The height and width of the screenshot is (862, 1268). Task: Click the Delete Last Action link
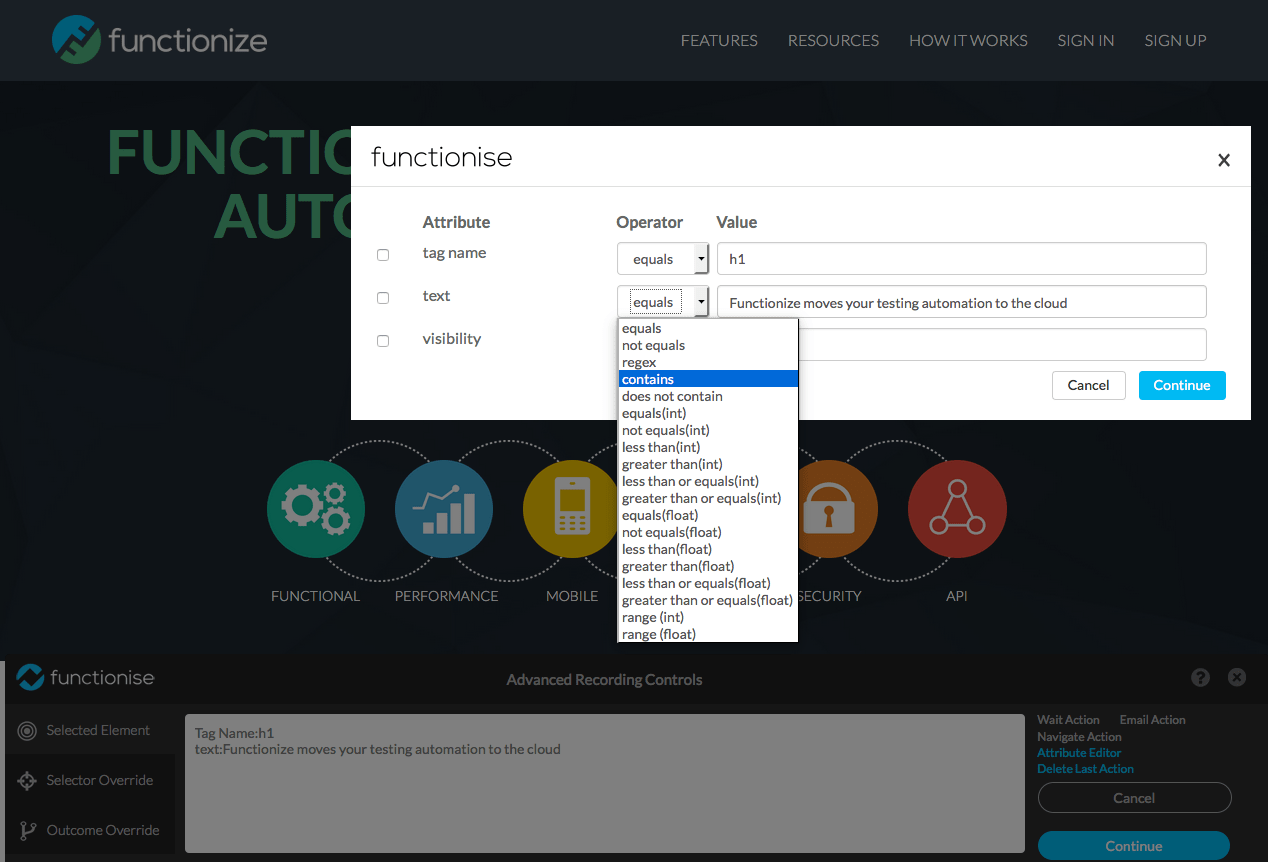point(1085,769)
